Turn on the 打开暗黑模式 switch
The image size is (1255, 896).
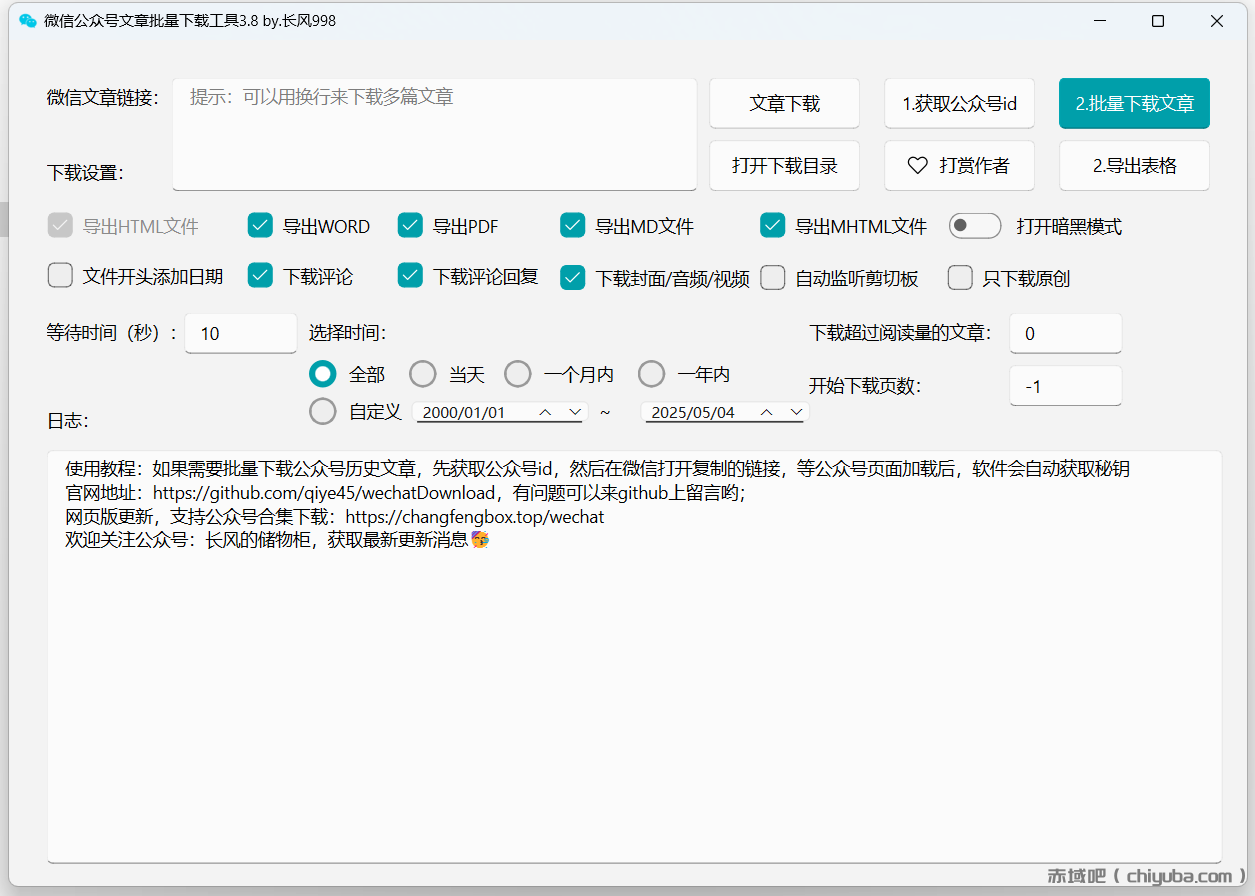click(x=975, y=226)
